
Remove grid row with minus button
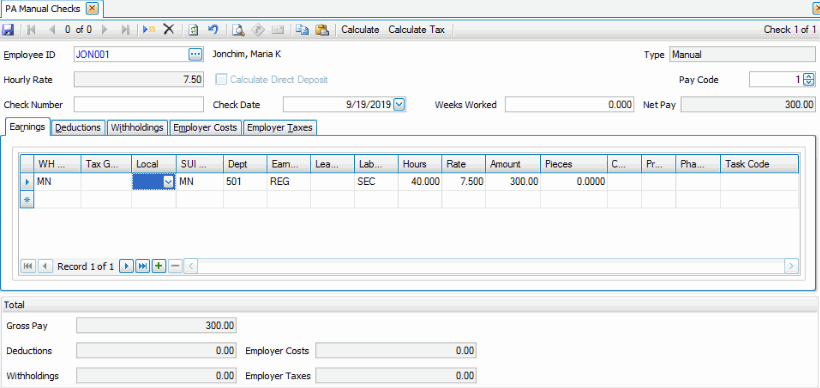pos(175,266)
